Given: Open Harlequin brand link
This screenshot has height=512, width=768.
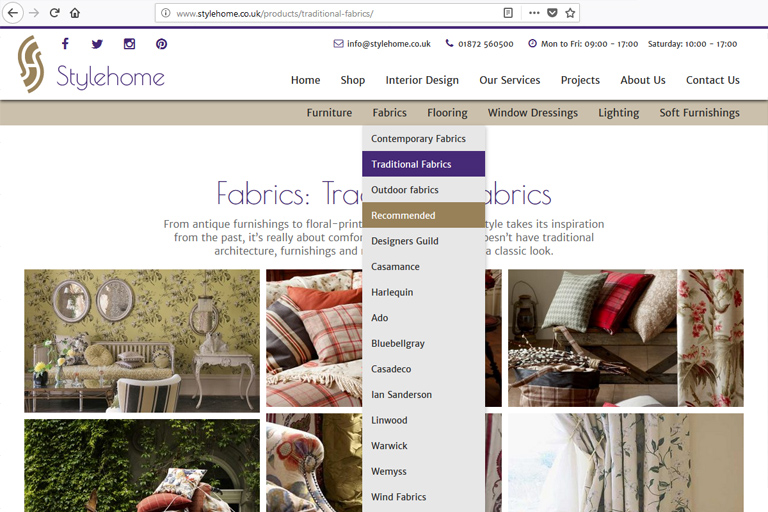Looking at the screenshot, I should pyautogui.click(x=424, y=292).
